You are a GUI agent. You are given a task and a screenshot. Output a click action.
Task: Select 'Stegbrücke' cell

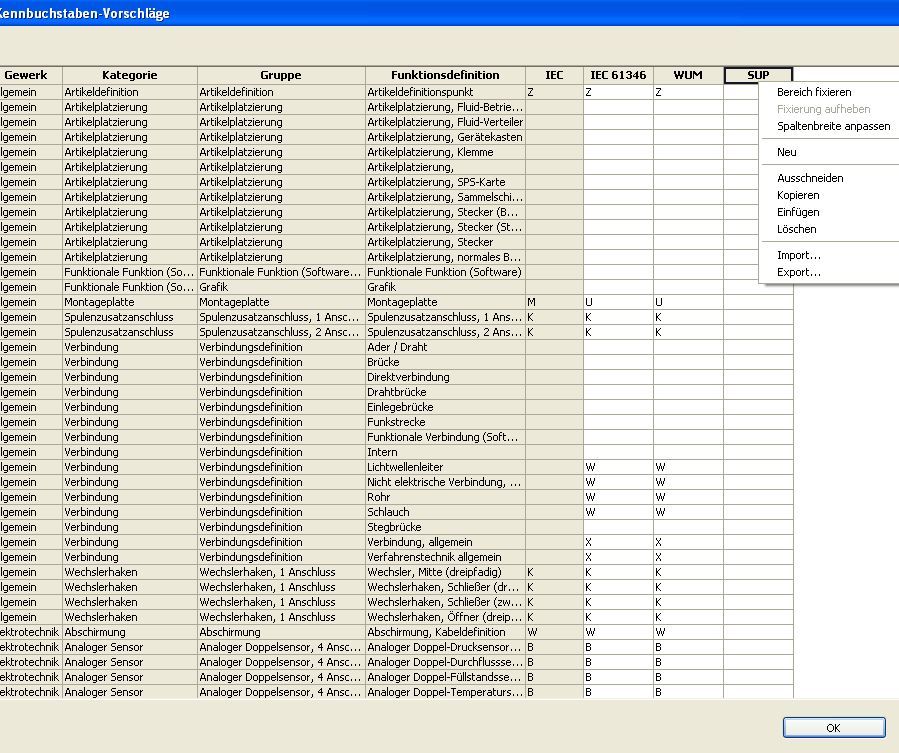(445, 527)
